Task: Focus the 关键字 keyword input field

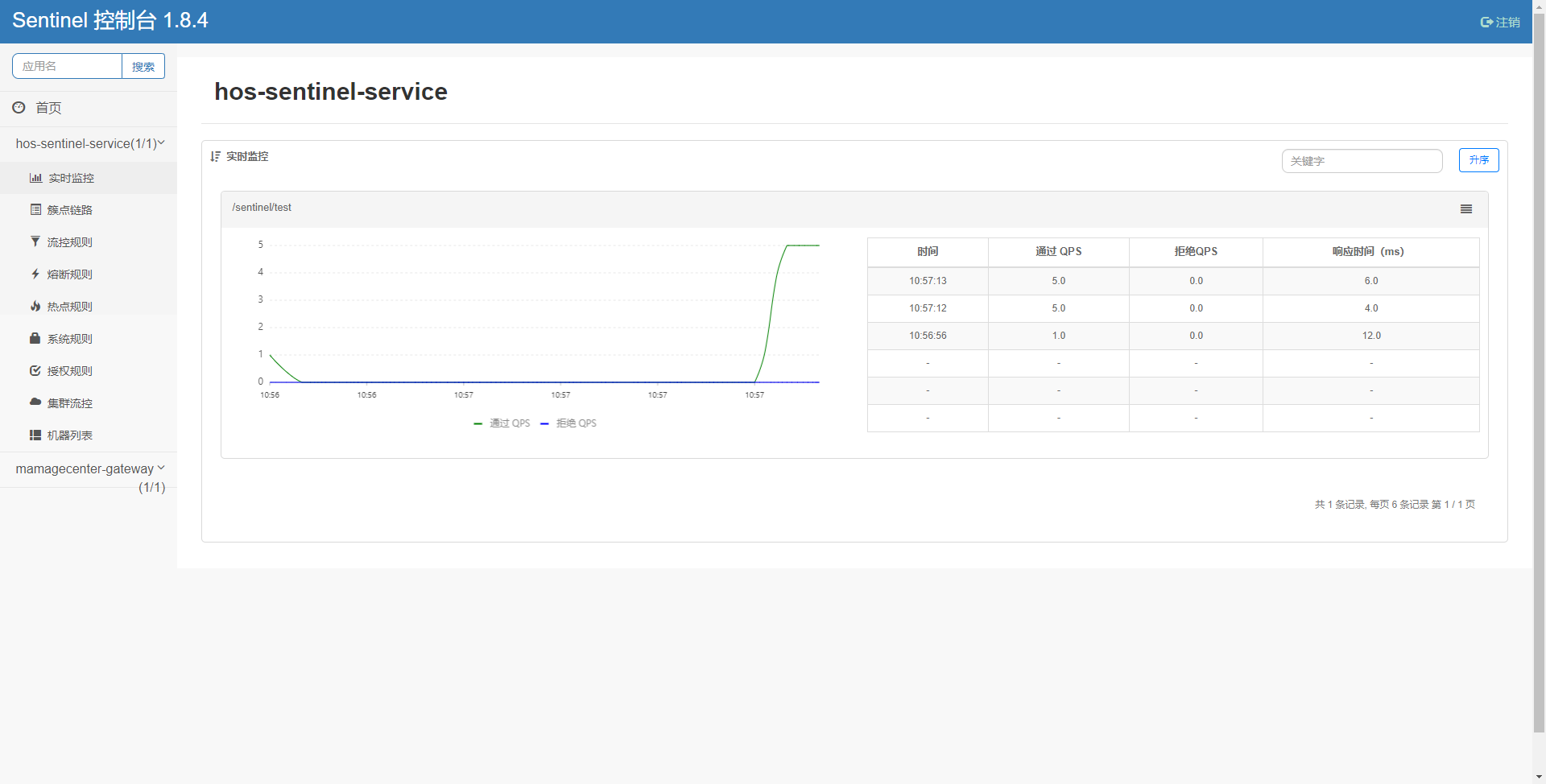Action: point(1361,161)
